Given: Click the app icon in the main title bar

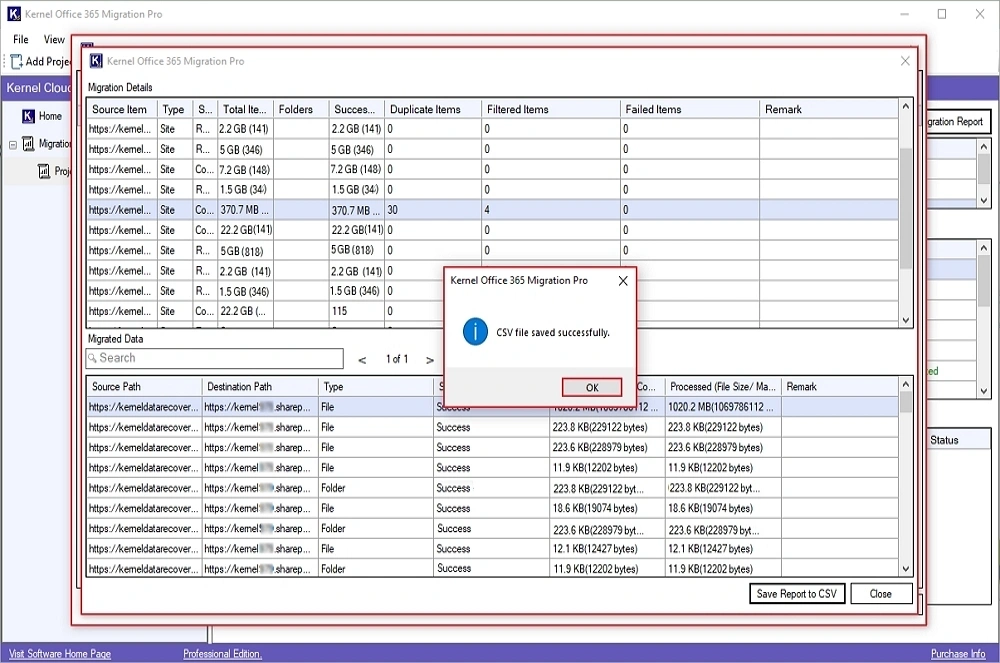Looking at the screenshot, I should click(x=13, y=13).
